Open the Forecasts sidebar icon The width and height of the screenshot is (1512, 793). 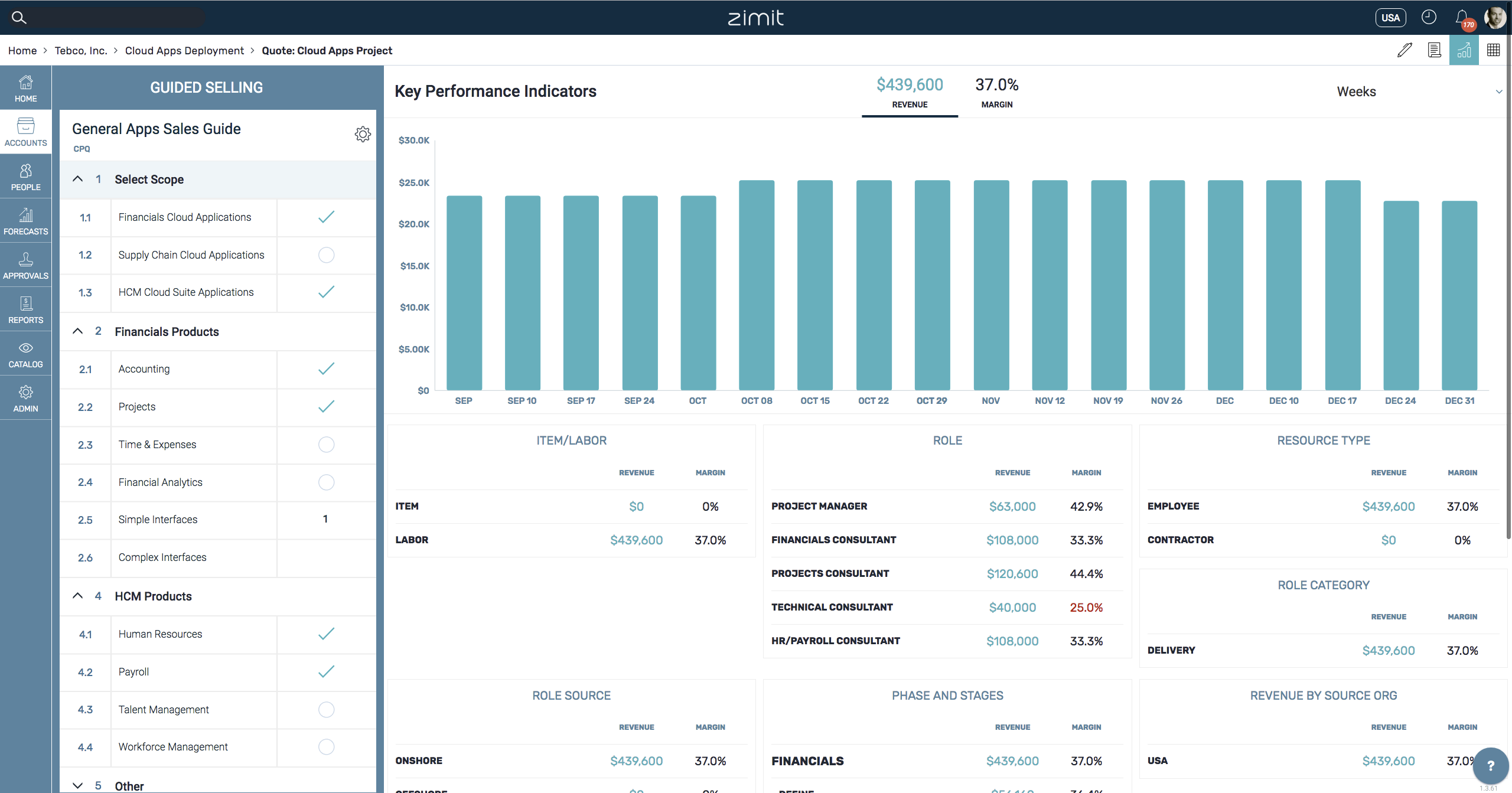click(25, 221)
